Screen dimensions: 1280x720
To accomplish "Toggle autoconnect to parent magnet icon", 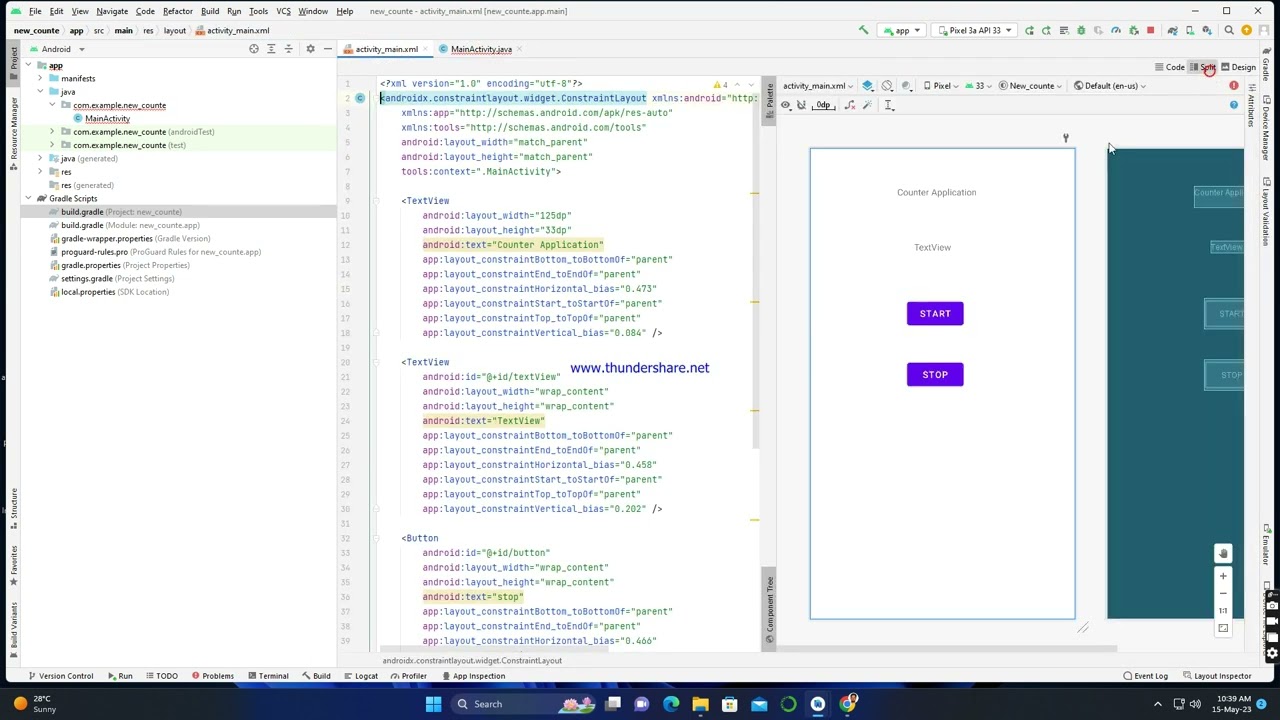I will click(801, 105).
